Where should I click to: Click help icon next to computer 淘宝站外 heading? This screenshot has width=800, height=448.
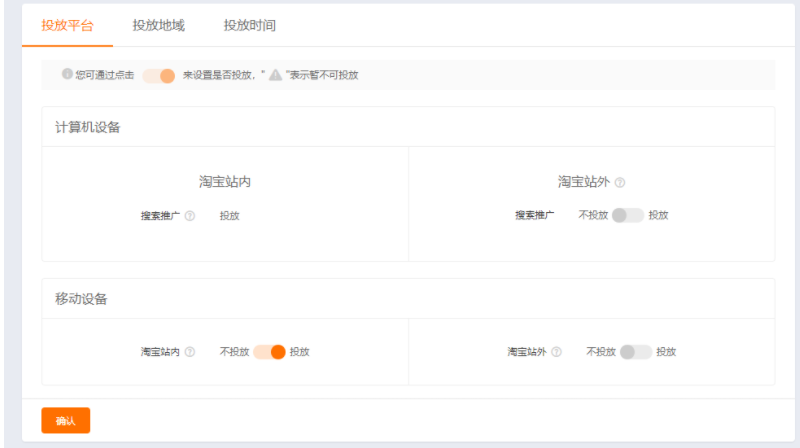[620, 182]
